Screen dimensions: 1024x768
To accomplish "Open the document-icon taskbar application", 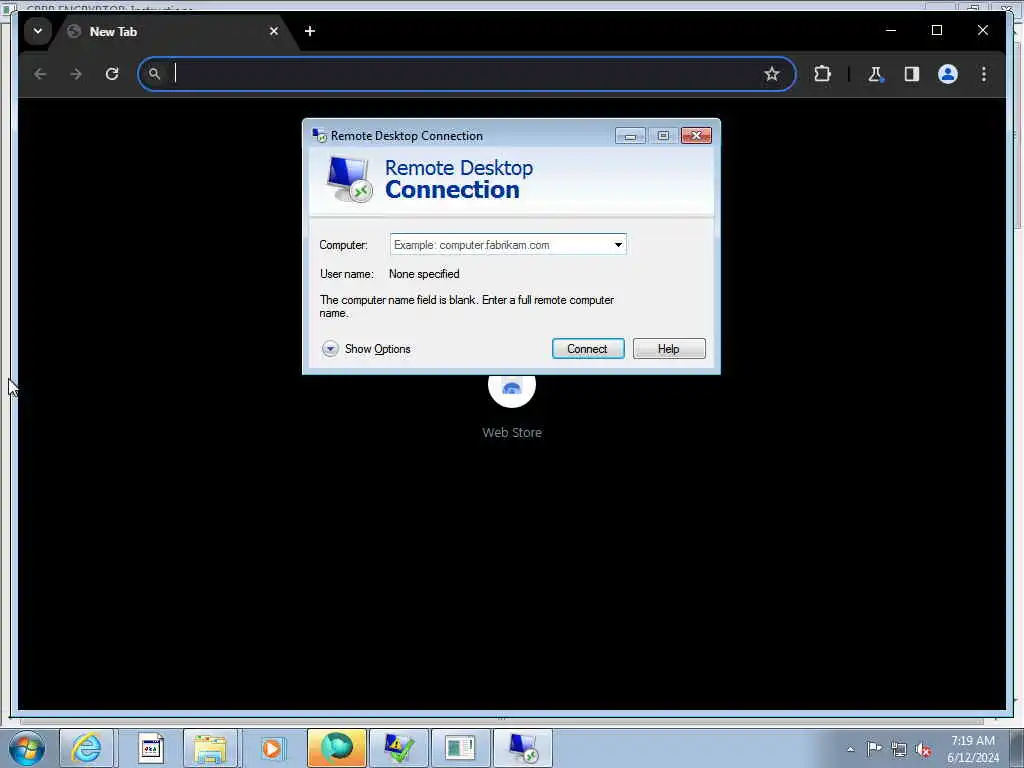I will 151,748.
